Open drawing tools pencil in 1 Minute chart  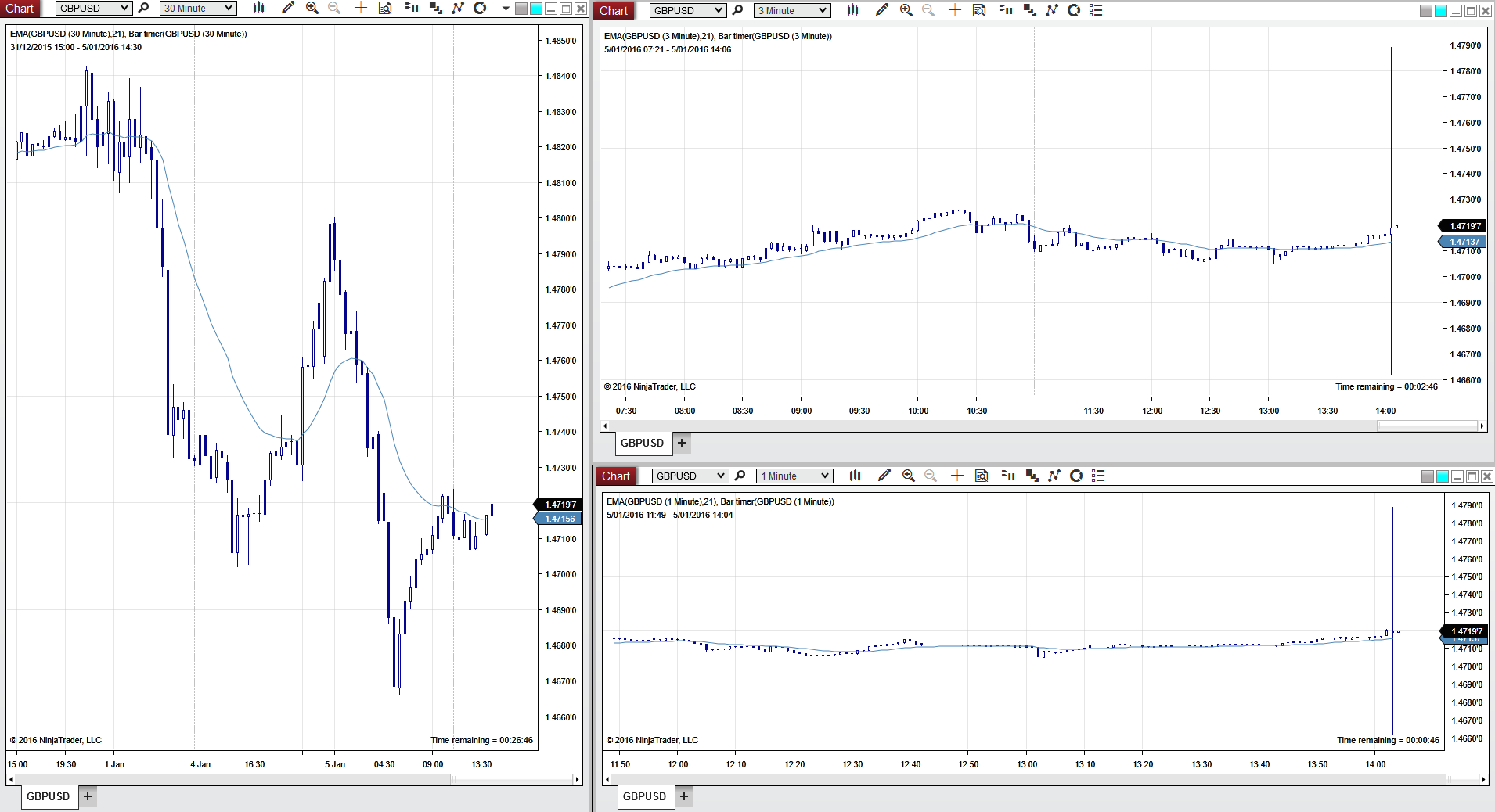884,476
